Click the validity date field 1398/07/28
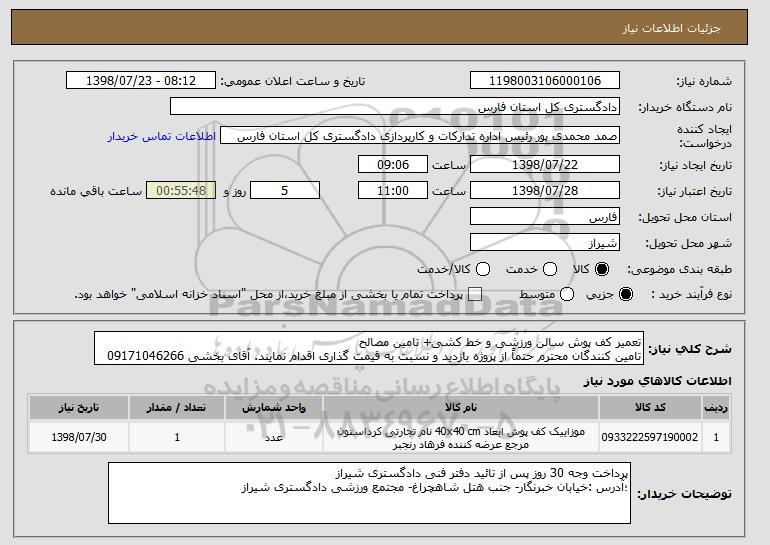 545,191
